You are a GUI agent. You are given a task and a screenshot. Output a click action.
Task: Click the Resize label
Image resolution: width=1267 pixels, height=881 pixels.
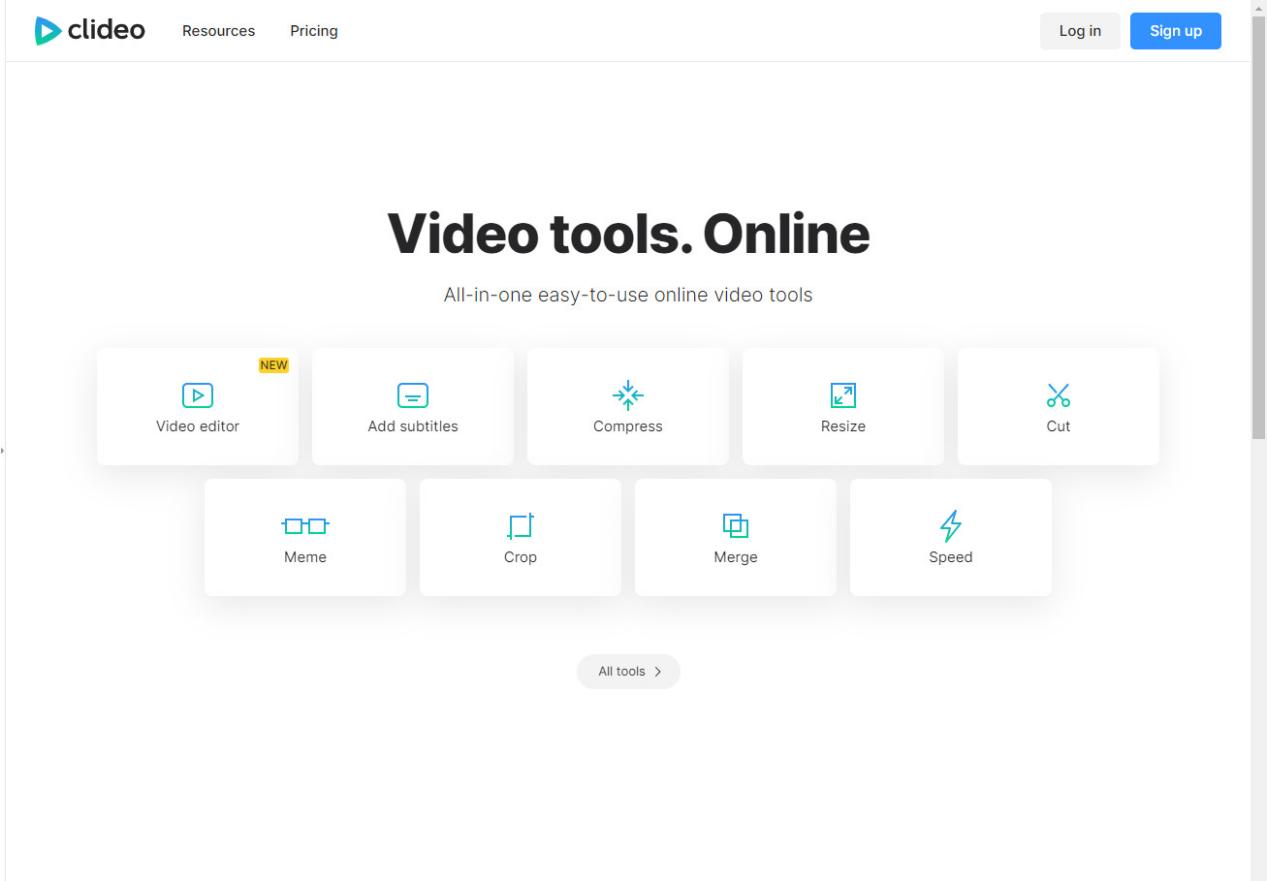[843, 427]
